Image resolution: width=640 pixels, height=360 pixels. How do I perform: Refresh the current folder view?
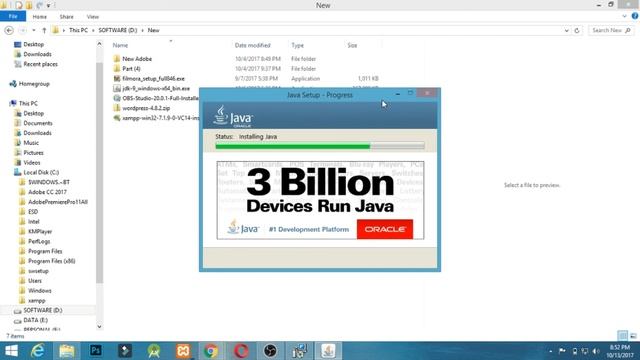tap(577, 30)
